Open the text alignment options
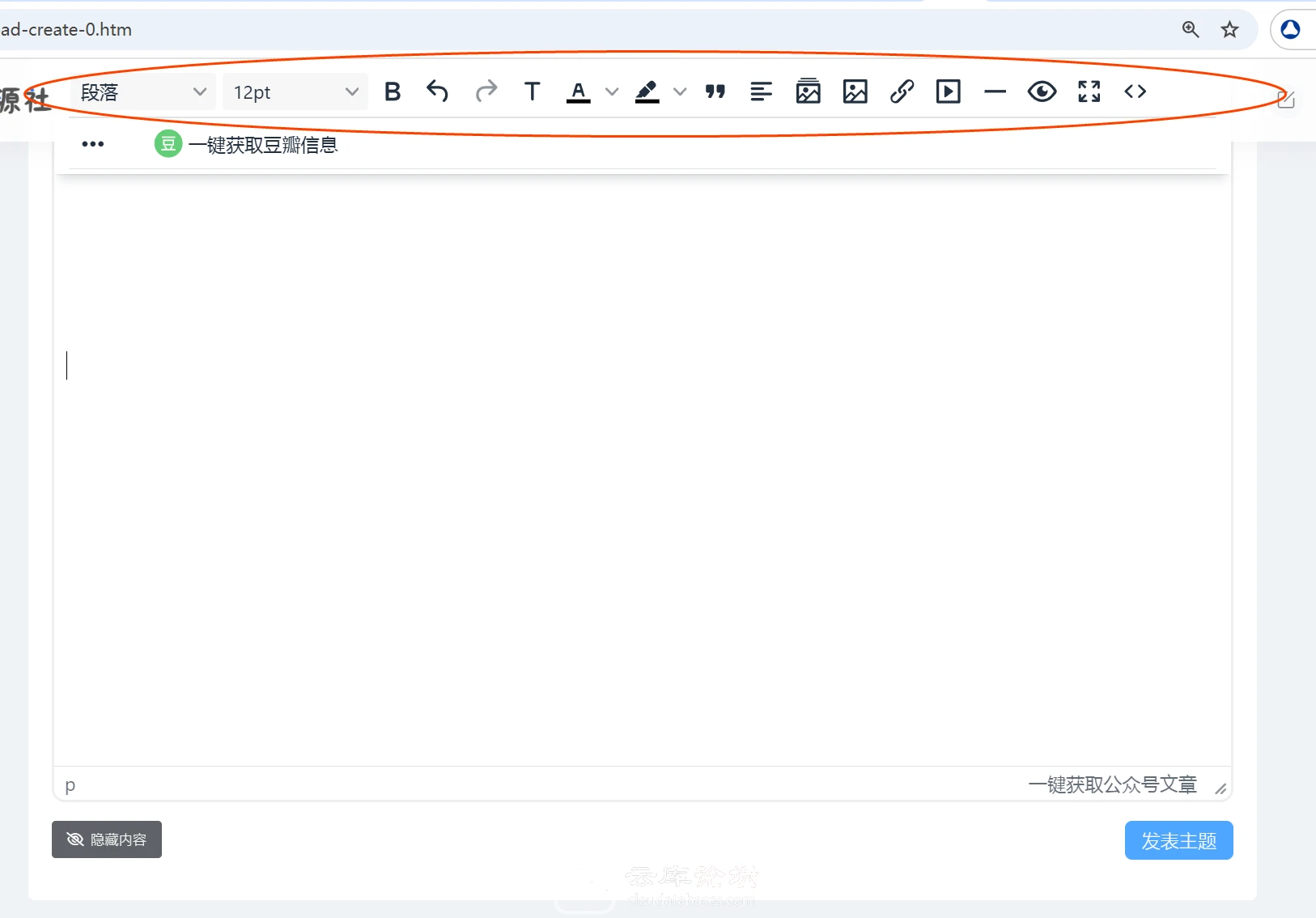The width and height of the screenshot is (1316, 918). click(762, 91)
